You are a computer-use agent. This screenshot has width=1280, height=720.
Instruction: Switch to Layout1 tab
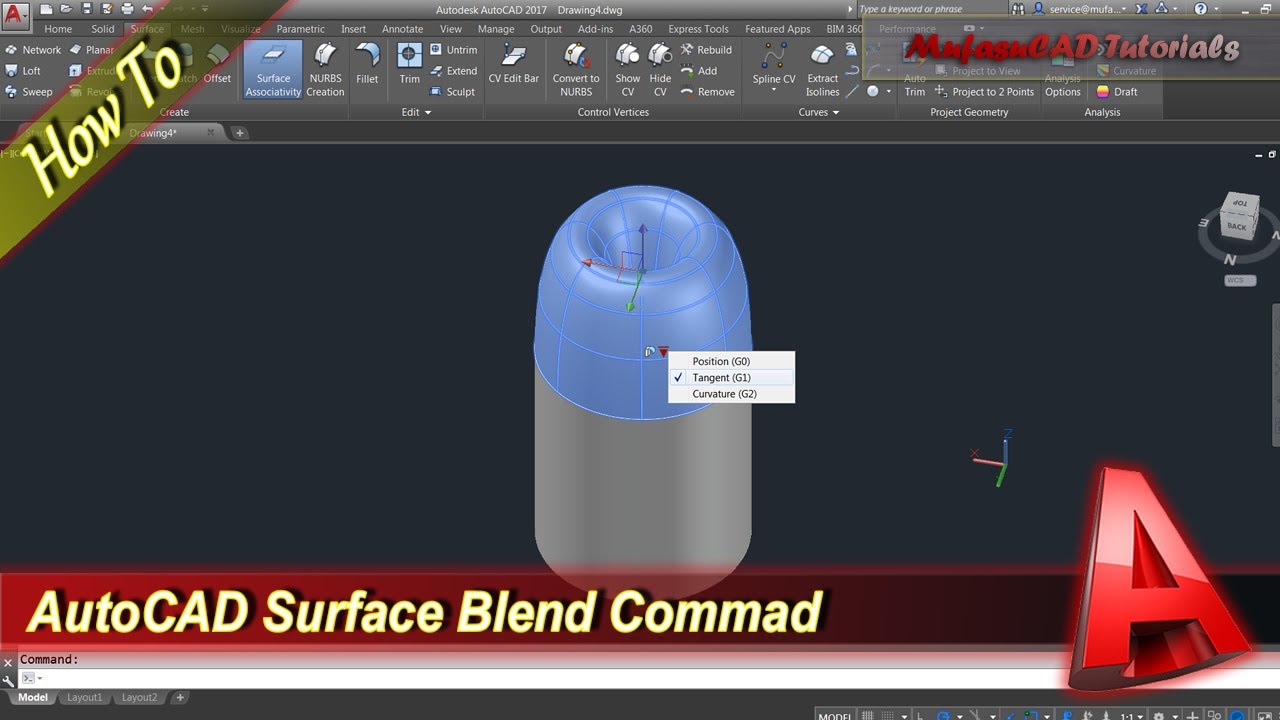tap(84, 697)
